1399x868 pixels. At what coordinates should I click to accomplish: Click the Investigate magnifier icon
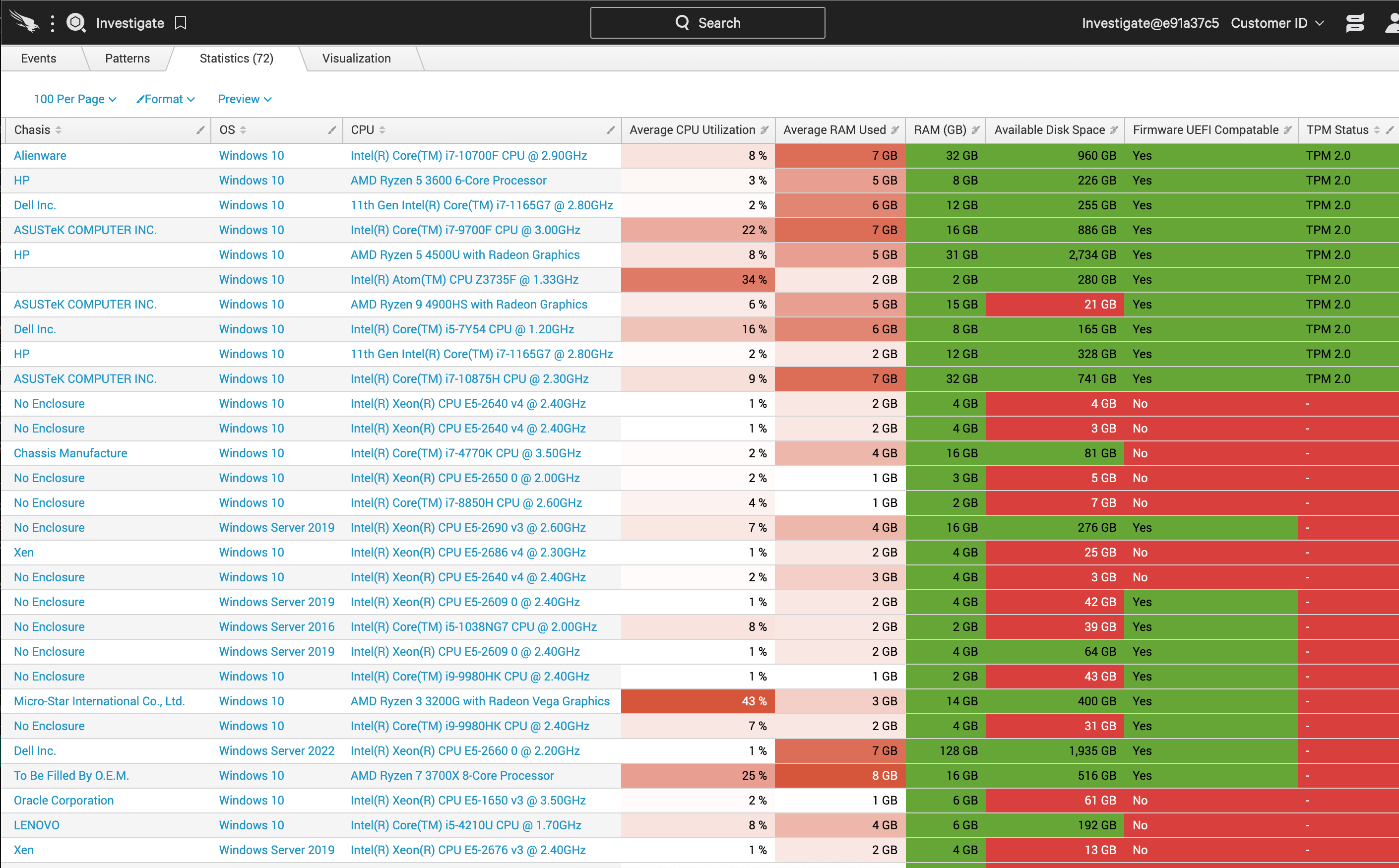[76, 23]
